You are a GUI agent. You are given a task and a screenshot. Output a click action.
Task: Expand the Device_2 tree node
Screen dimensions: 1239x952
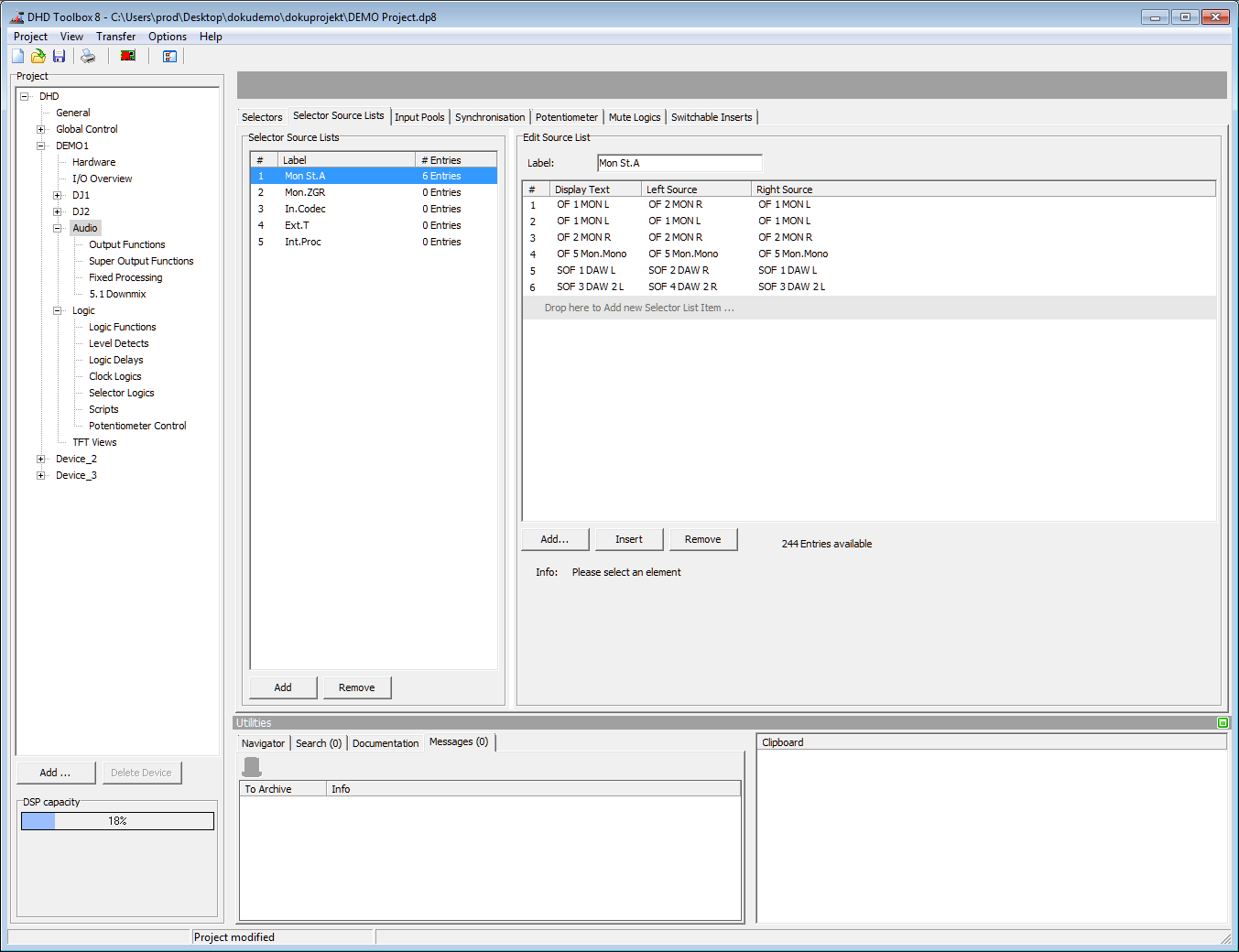coord(40,459)
